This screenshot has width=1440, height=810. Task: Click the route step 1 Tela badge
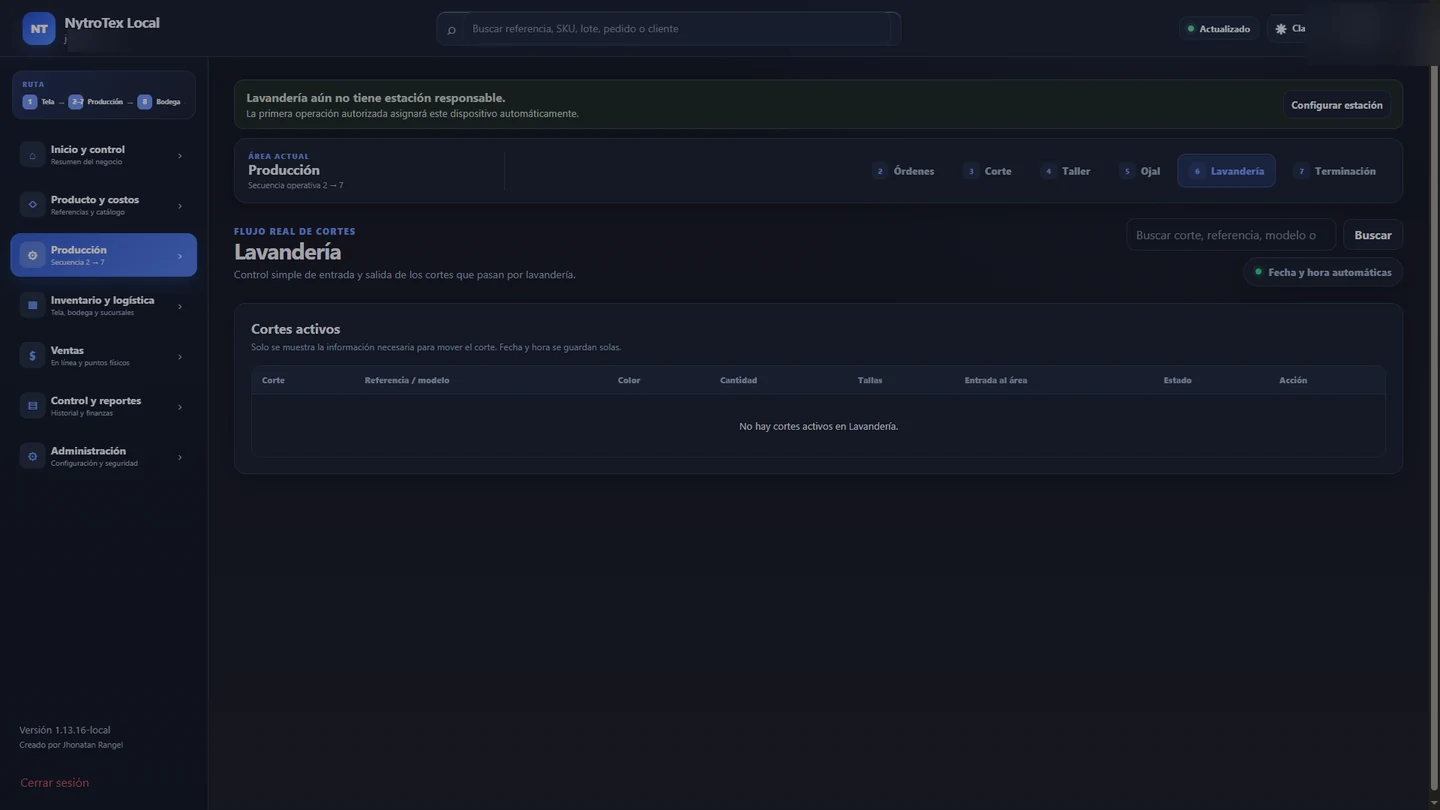[30, 102]
